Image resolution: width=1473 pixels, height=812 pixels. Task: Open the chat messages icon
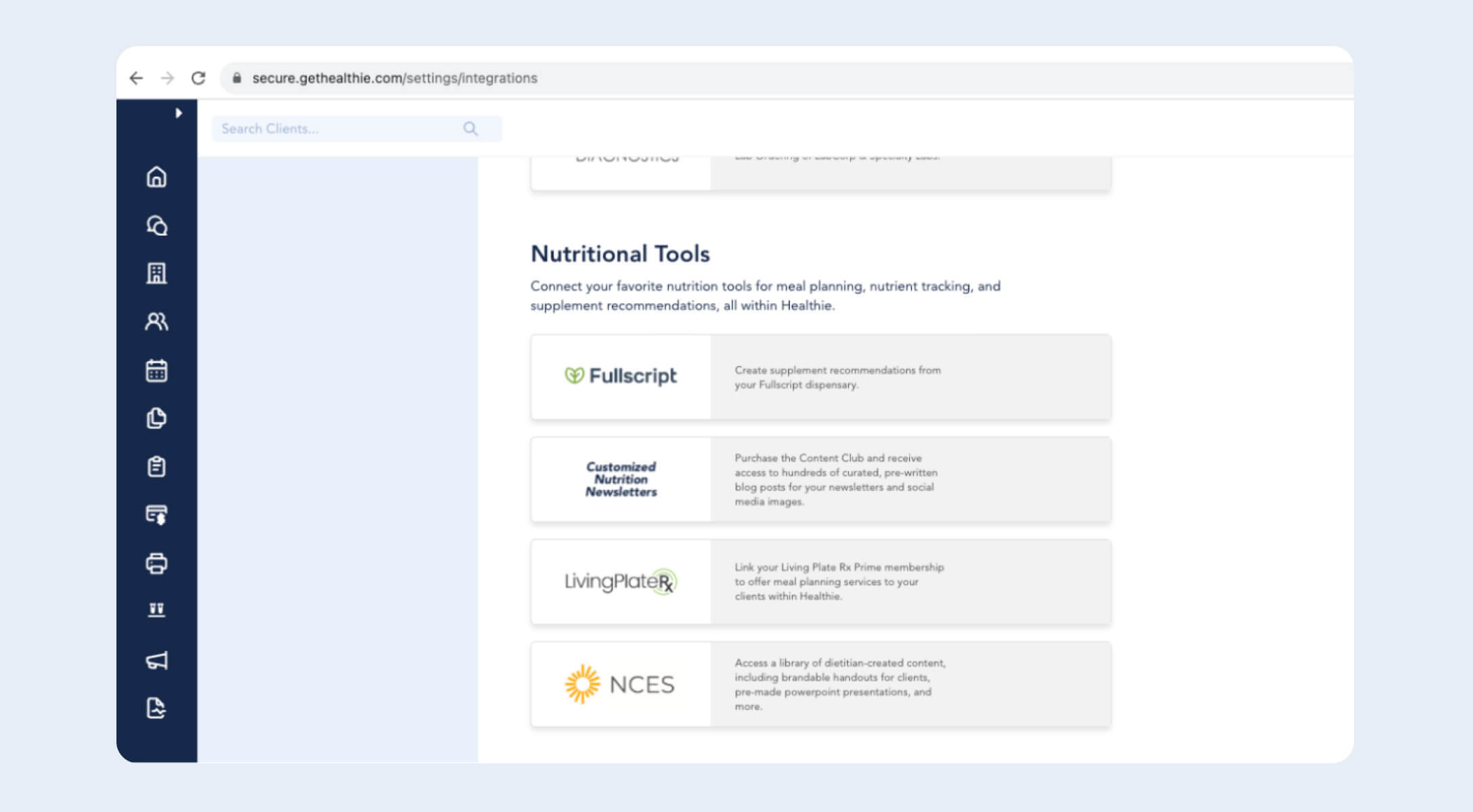156,225
